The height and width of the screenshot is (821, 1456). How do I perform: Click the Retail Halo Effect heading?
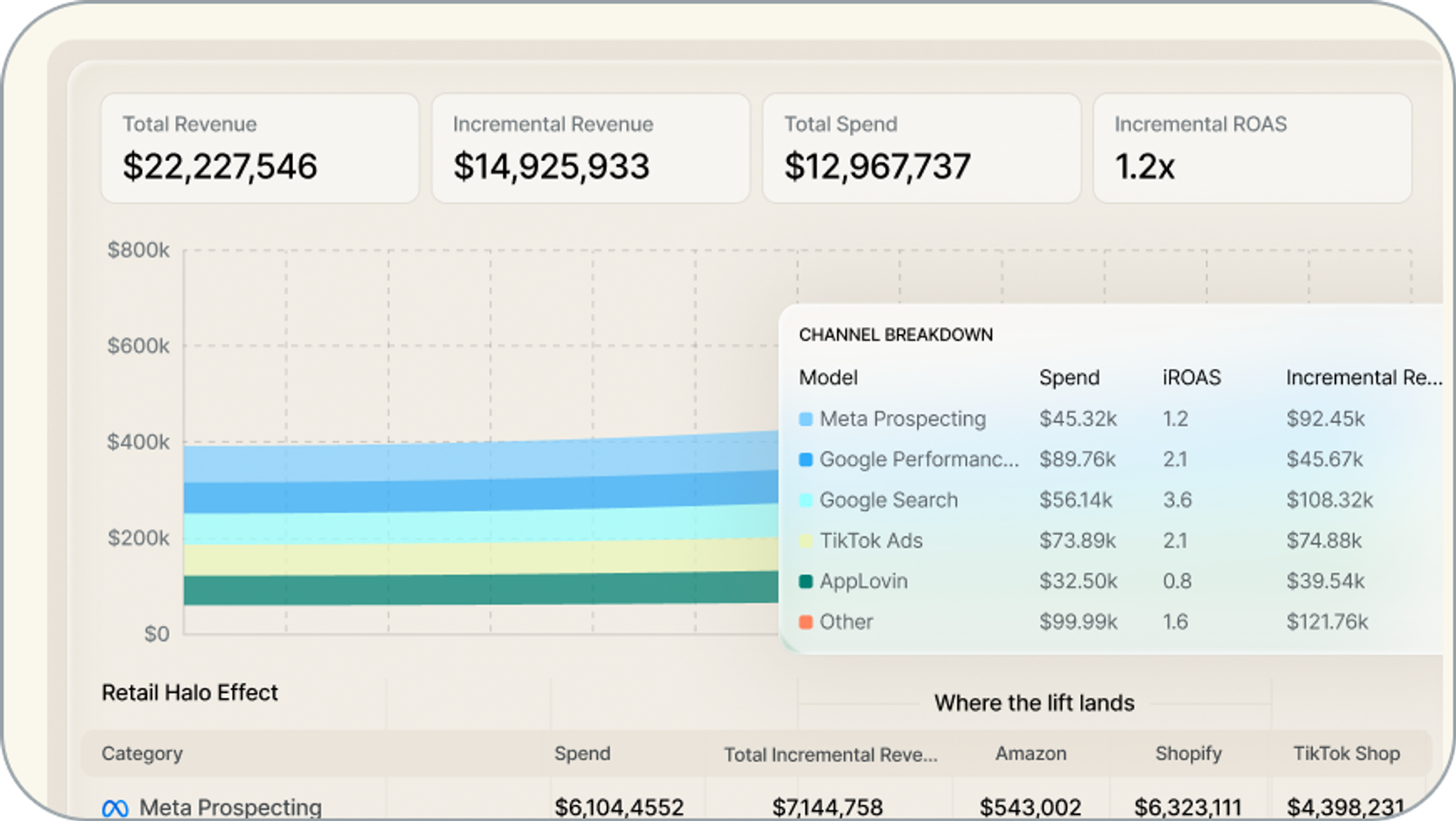point(190,693)
